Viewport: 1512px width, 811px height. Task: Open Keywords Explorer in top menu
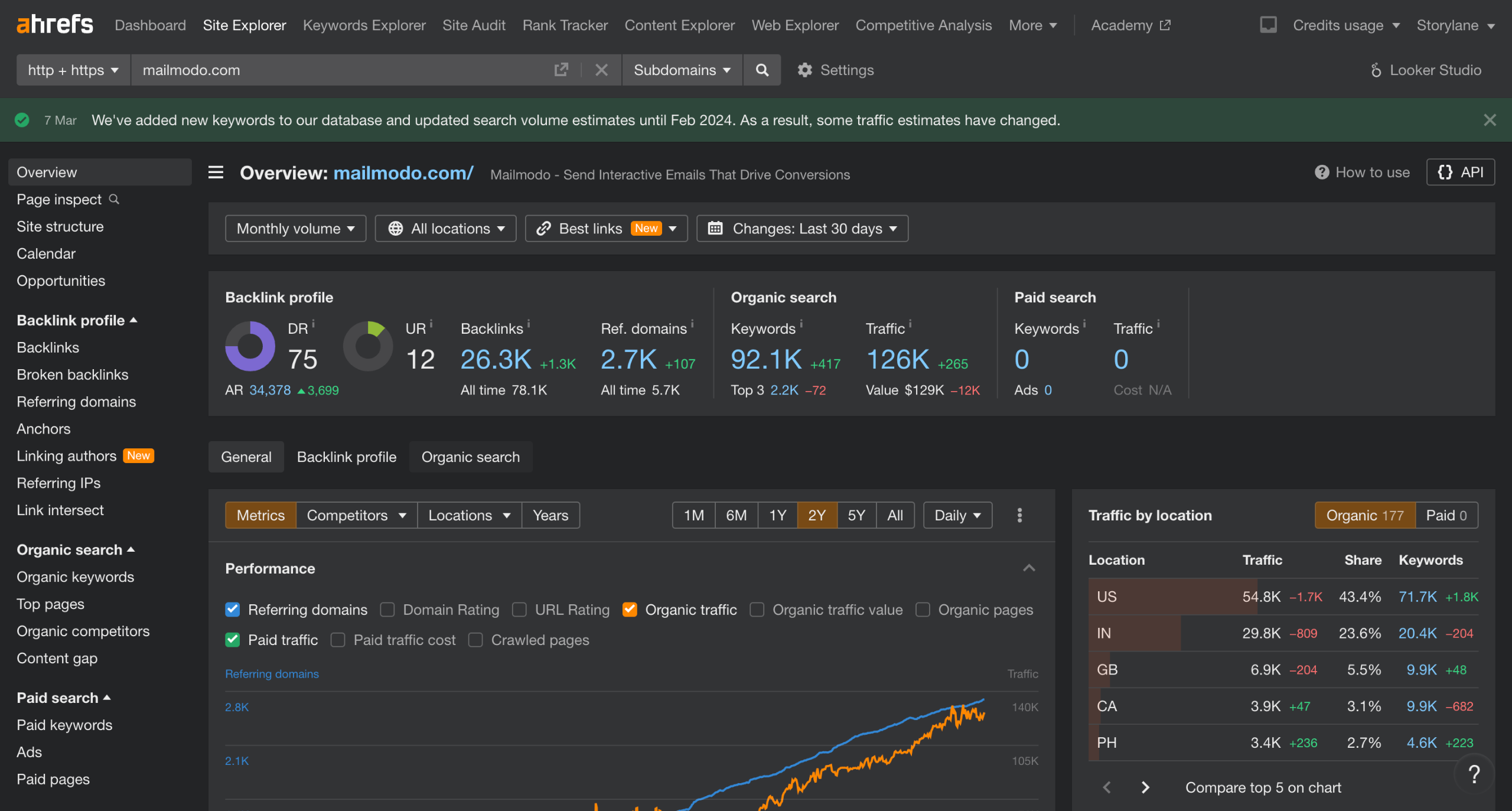point(364,25)
